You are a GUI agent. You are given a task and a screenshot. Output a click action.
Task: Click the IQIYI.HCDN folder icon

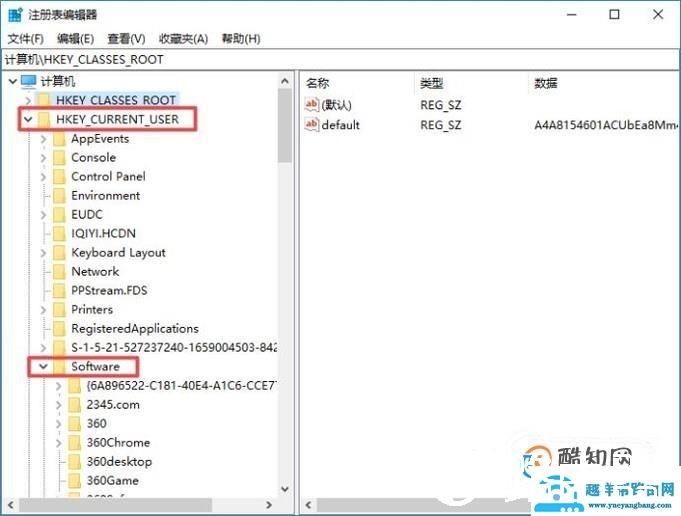pyautogui.click(x=59, y=233)
